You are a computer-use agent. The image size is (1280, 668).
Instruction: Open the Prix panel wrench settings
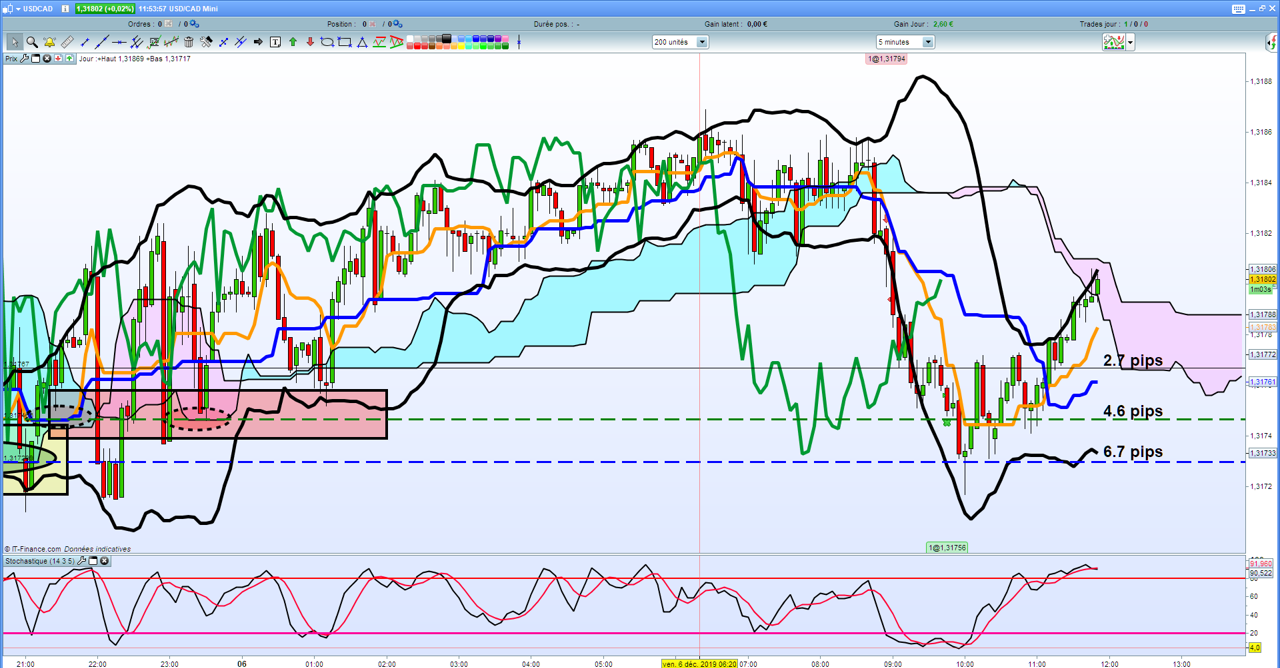(x=25, y=59)
